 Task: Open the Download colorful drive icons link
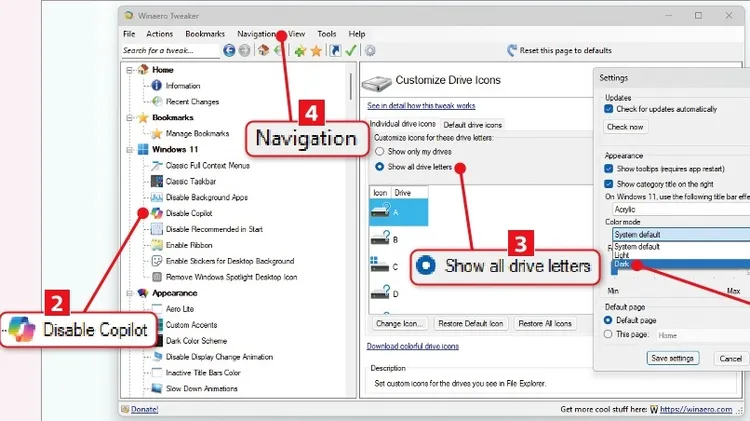tap(413, 346)
